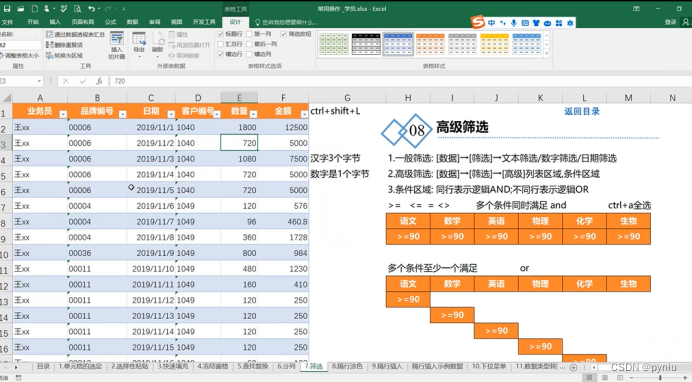This screenshot has height=382, width=692.
Task: Click the Print Preview icon in quick access toolbar
Action: [77, 8]
